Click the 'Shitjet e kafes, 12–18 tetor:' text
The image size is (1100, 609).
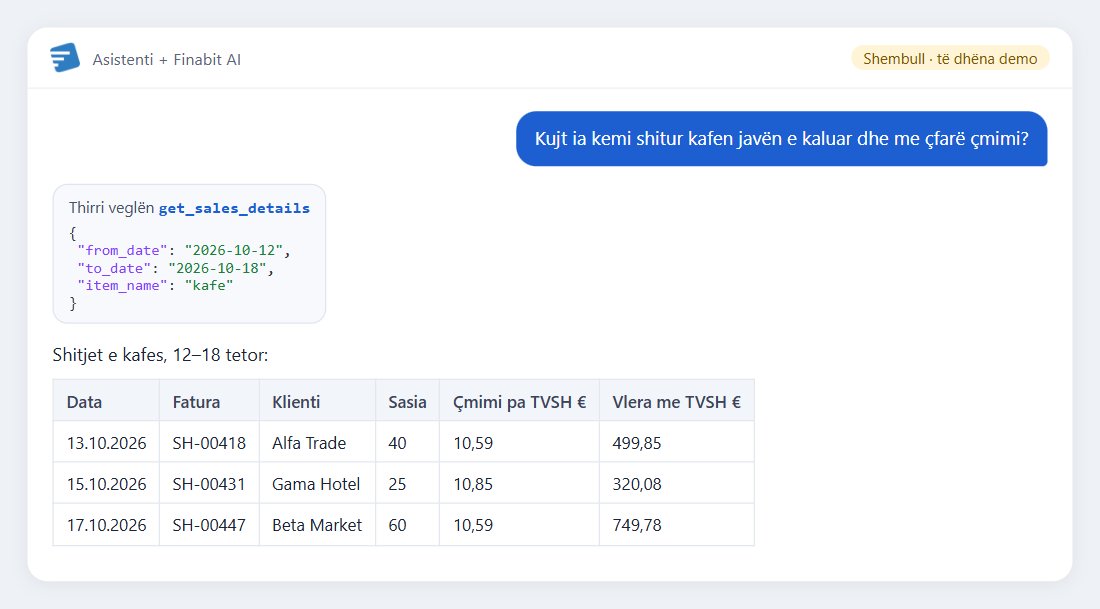point(160,355)
